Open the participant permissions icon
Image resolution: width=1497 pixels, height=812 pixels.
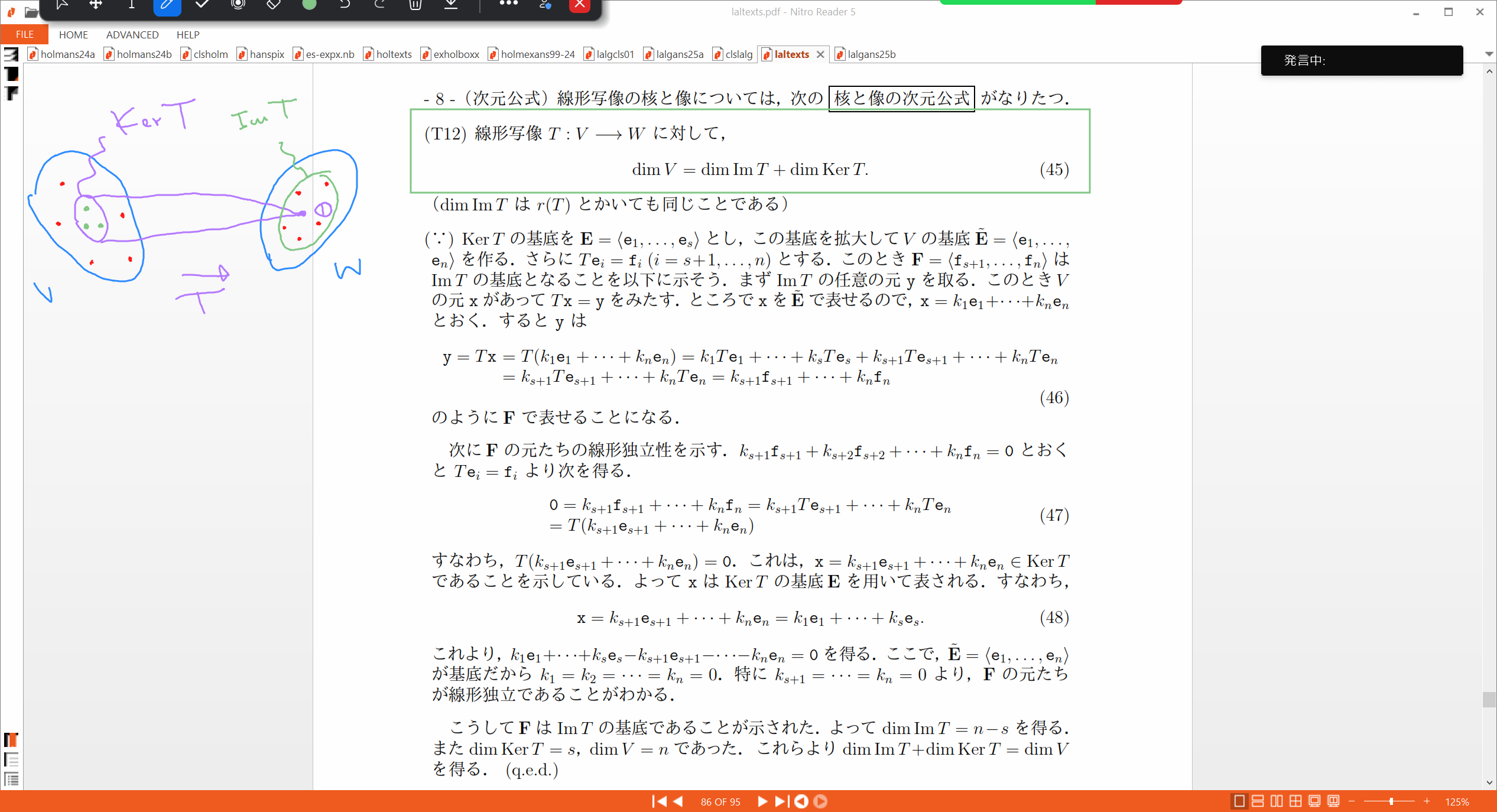click(x=545, y=5)
